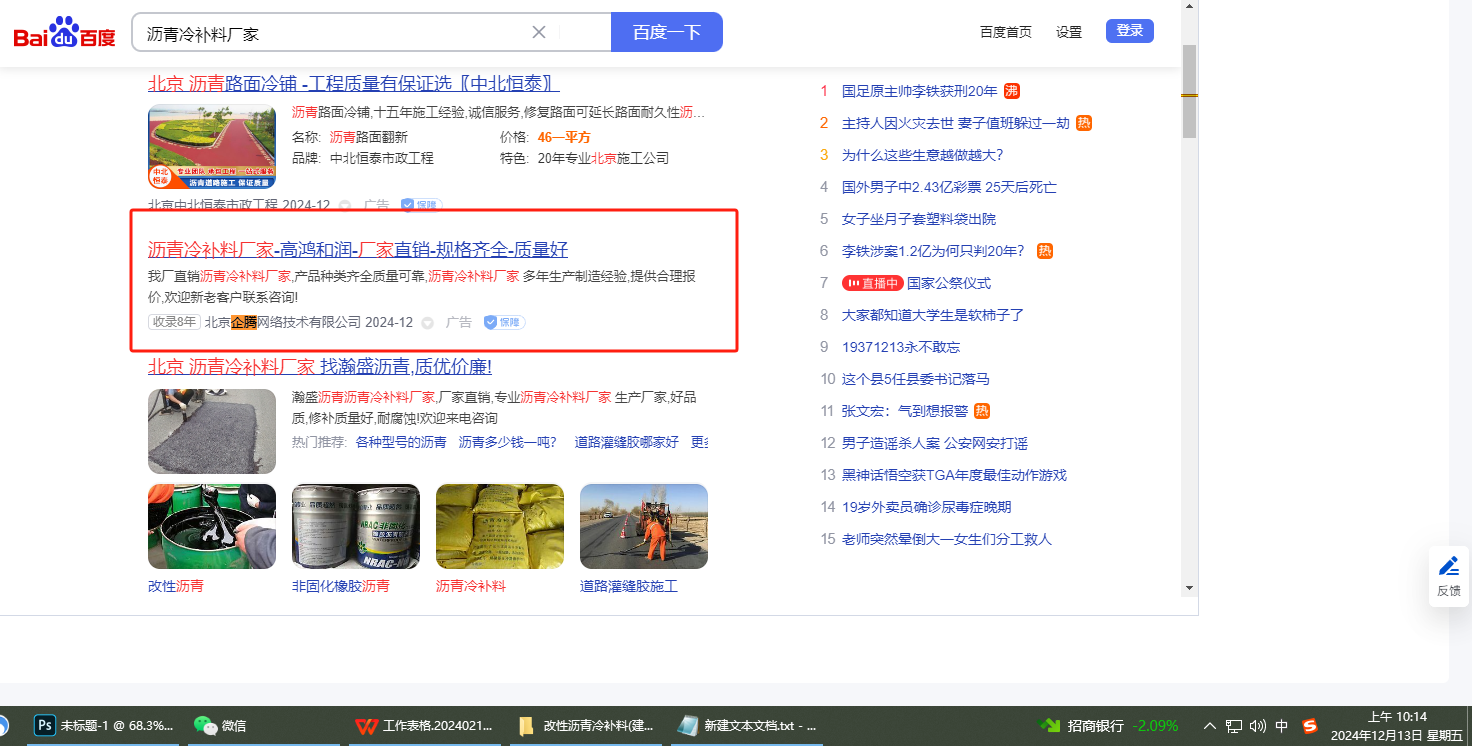Open hot search 女子坐月子套塑料袋出院
Viewport: 1472px width, 746px height.
919,219
